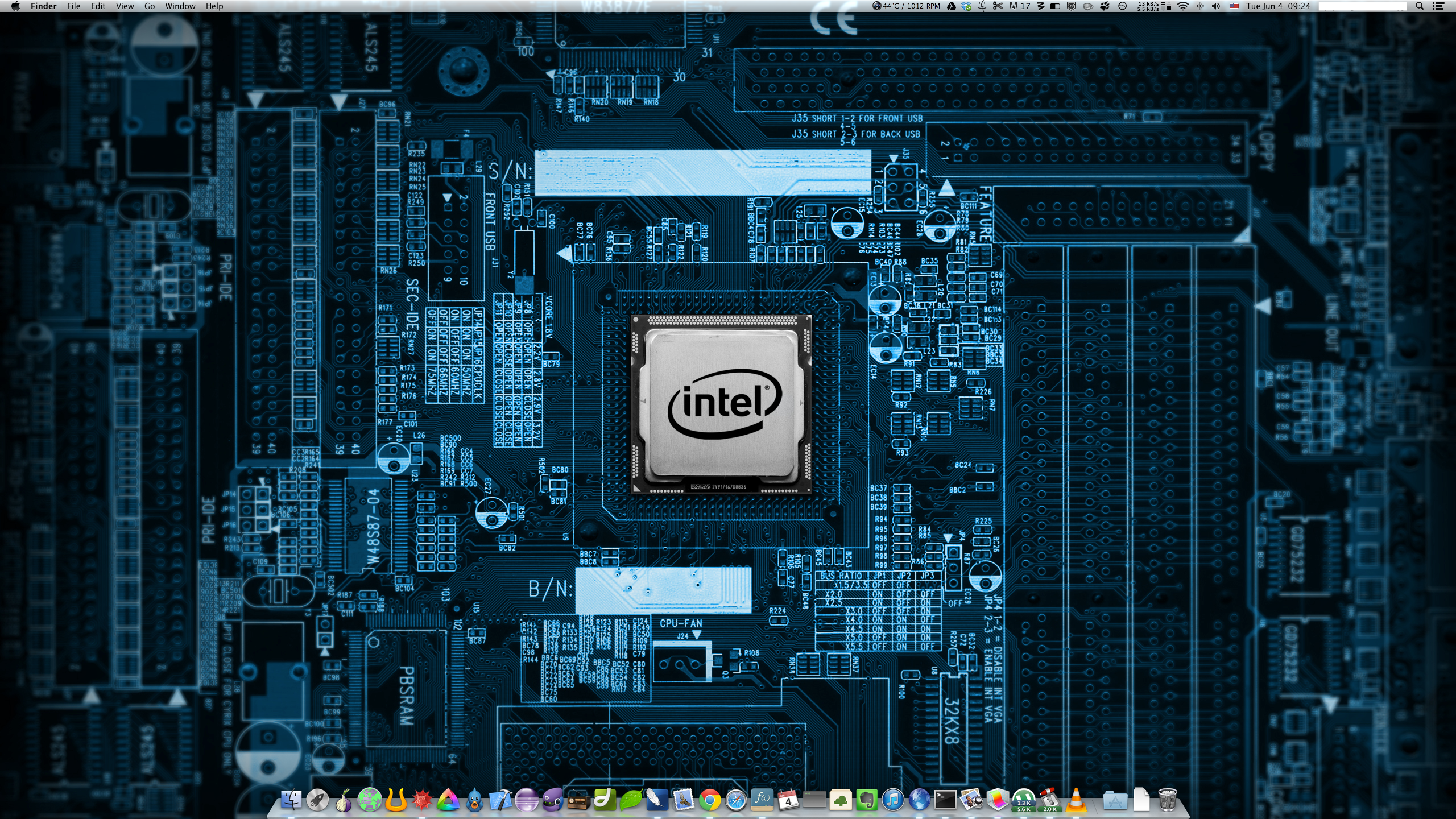Open VLC traffic cone icon
Image resolution: width=1456 pixels, height=819 pixels.
1076,800
